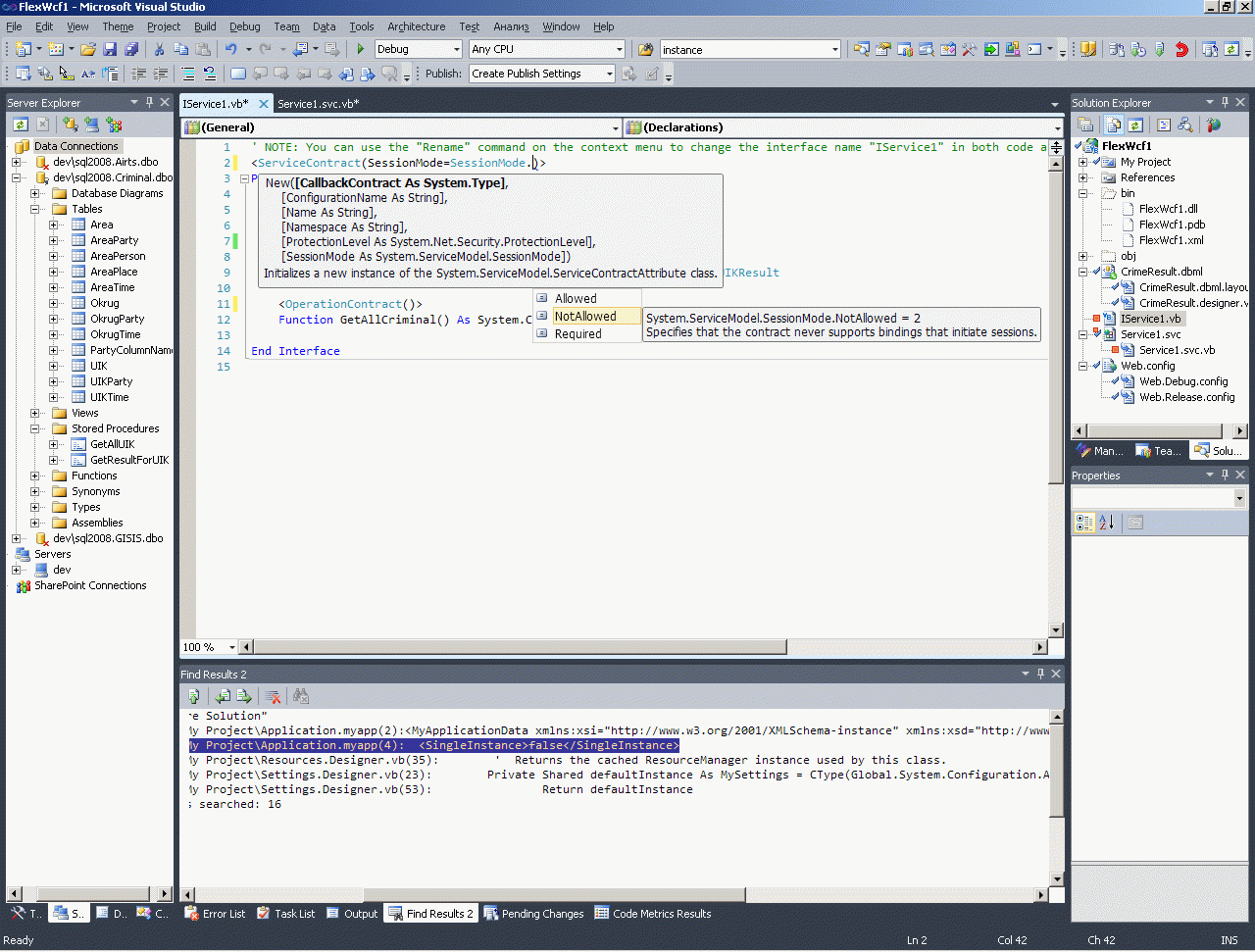
Task: Click the Cut scissors icon
Action: pyautogui.click(x=159, y=49)
